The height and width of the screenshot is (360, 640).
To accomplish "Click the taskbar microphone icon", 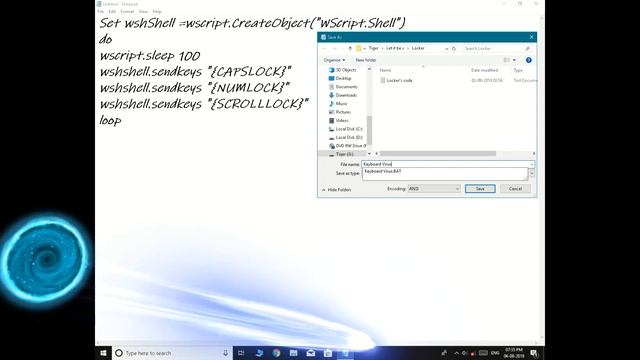I will (225, 353).
